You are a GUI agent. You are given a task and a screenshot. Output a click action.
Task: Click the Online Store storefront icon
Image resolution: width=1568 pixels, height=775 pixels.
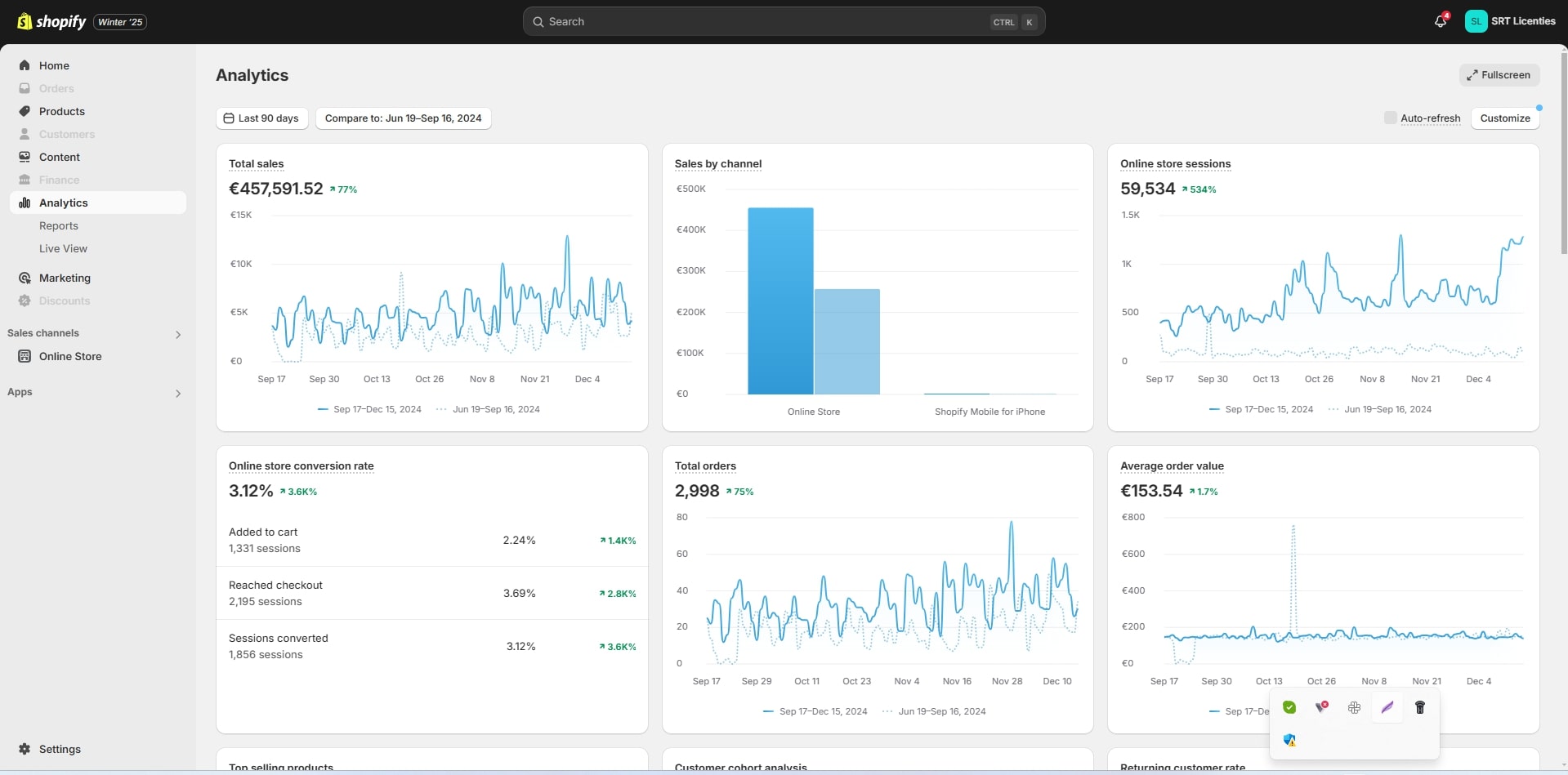pos(25,356)
